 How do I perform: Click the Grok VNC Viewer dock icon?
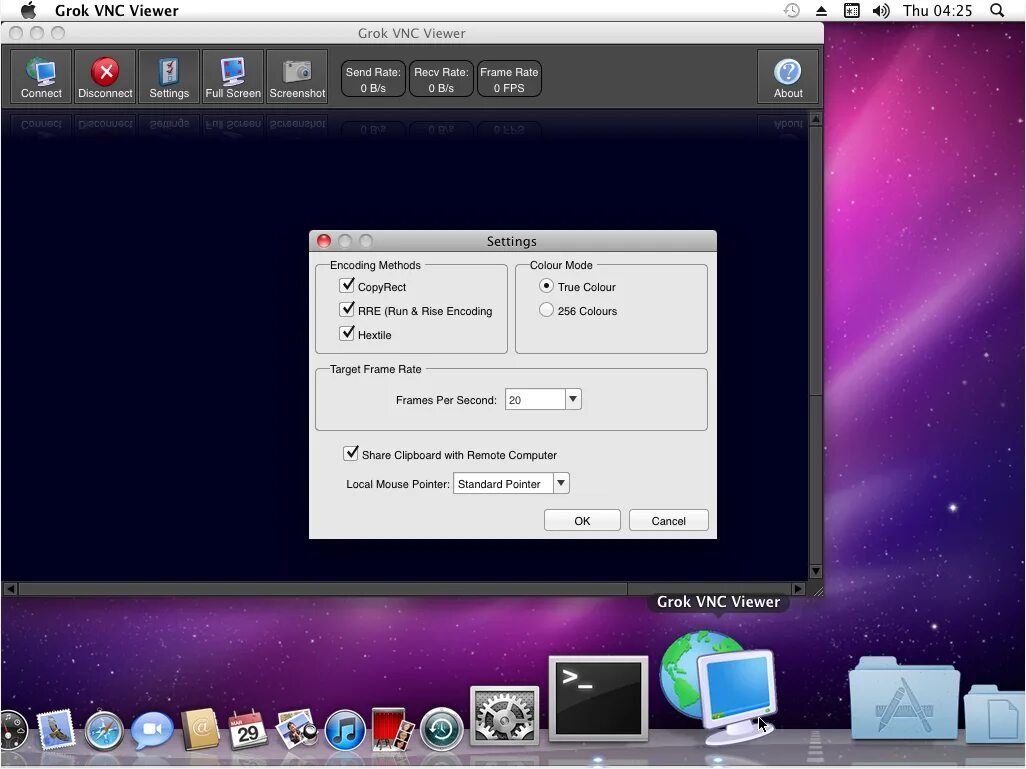(717, 687)
